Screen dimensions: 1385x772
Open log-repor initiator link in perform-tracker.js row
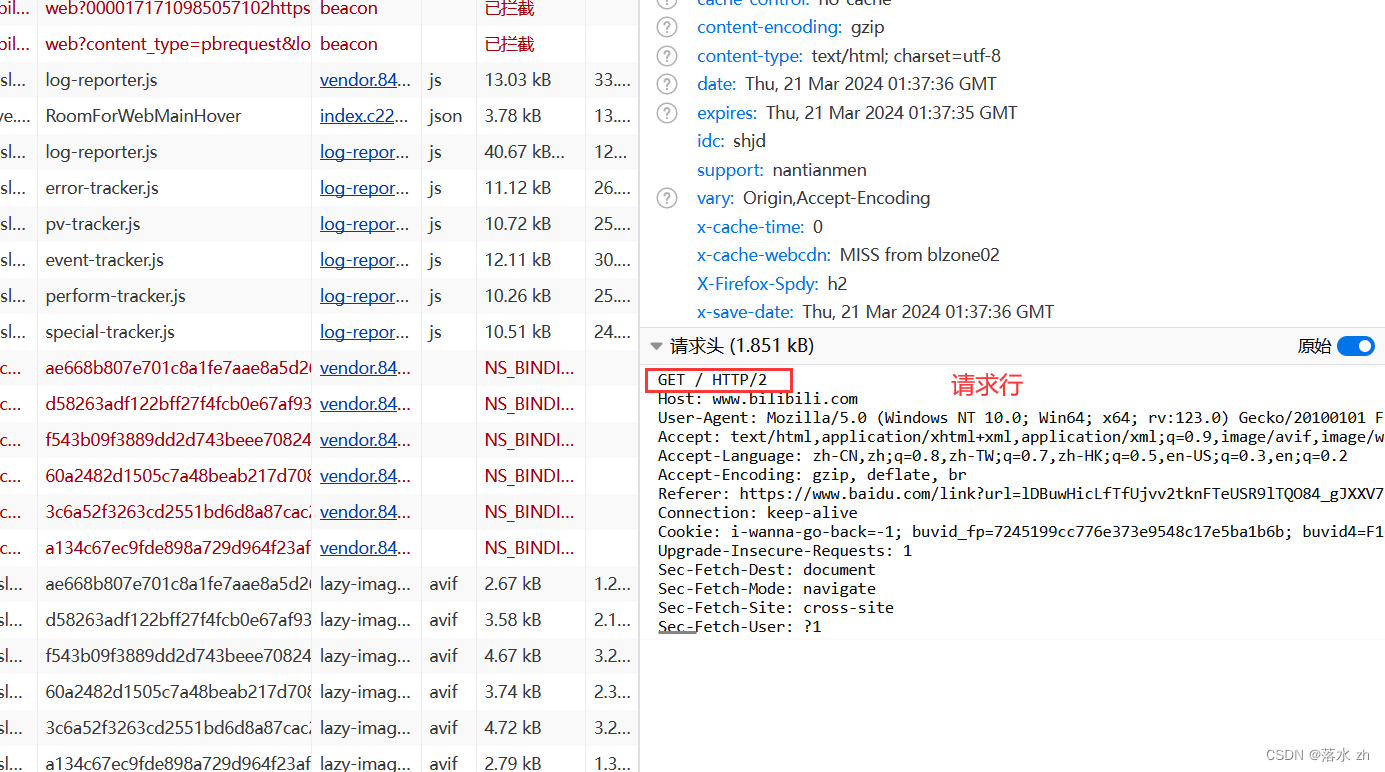(x=365, y=296)
